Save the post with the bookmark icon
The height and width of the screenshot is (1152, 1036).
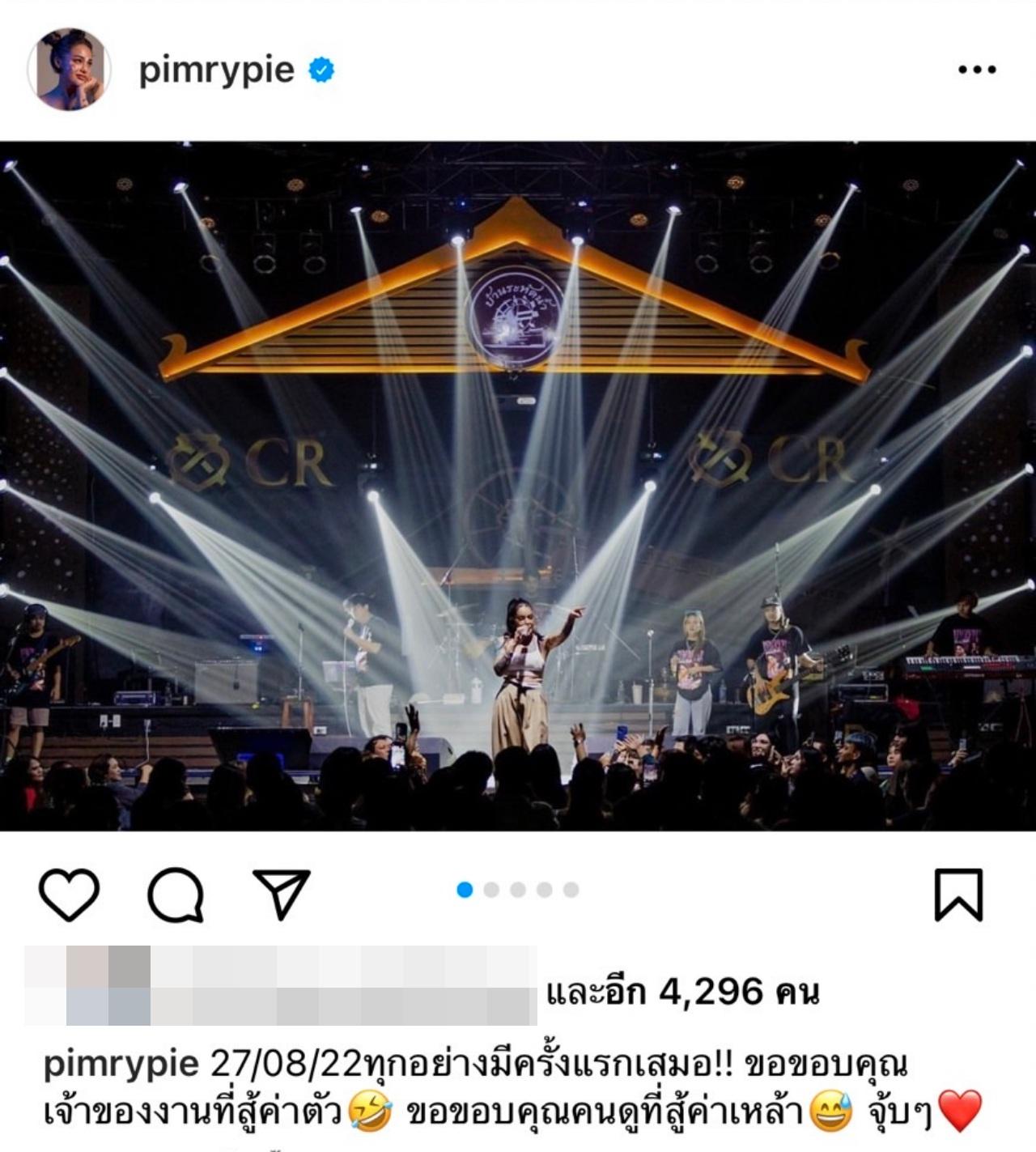pyautogui.click(x=958, y=895)
